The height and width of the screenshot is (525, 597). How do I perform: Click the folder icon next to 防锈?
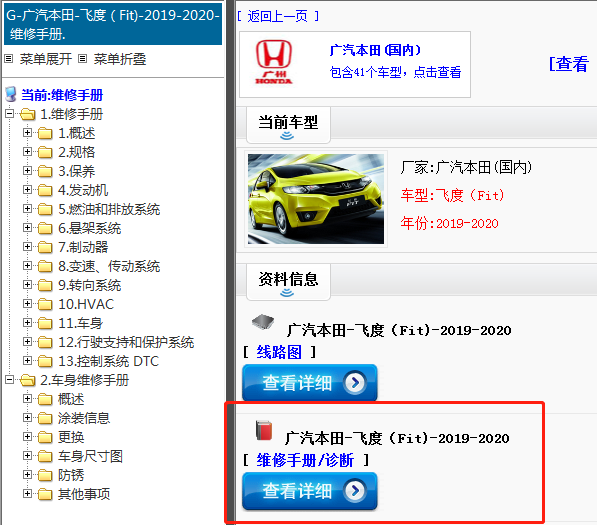click(x=45, y=475)
